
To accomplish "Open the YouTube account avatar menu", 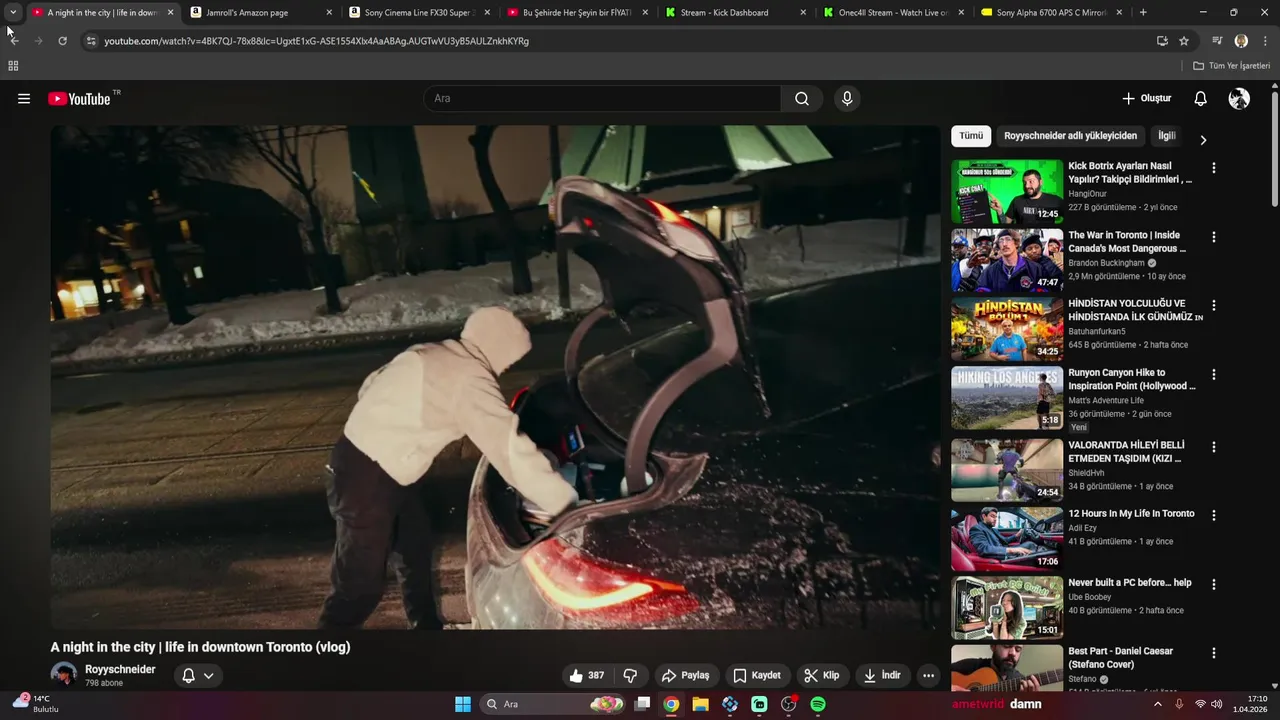I will [x=1239, y=99].
